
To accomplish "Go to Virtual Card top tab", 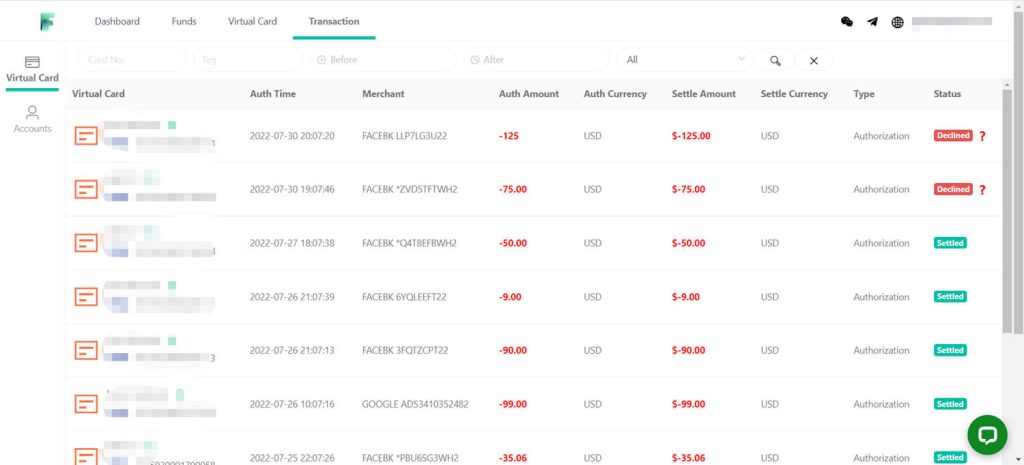I will point(252,21).
